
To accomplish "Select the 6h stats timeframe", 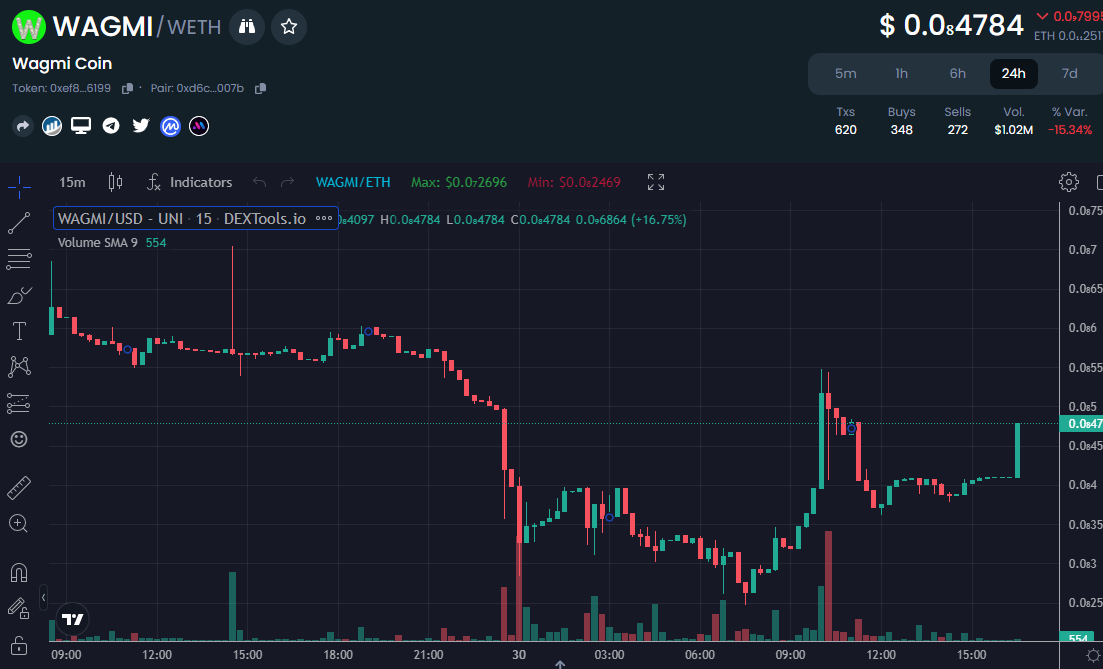I will pyautogui.click(x=957, y=74).
